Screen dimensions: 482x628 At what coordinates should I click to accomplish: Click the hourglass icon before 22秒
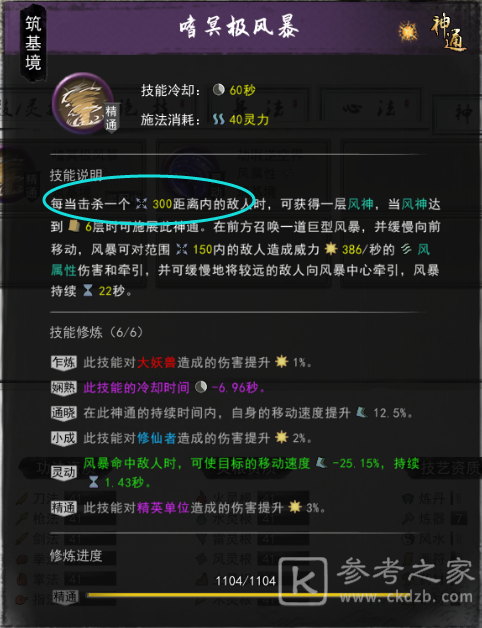pos(88,290)
